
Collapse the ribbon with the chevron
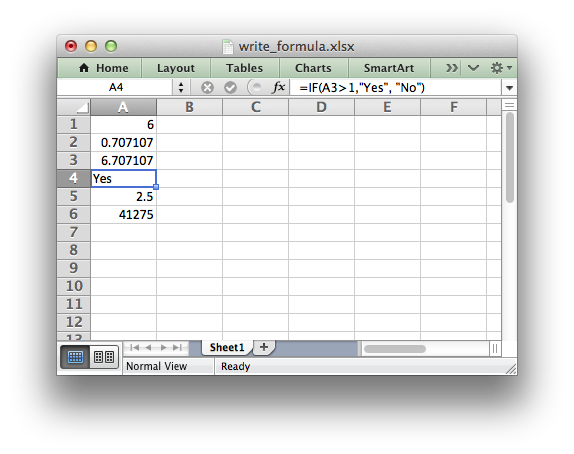tap(473, 68)
